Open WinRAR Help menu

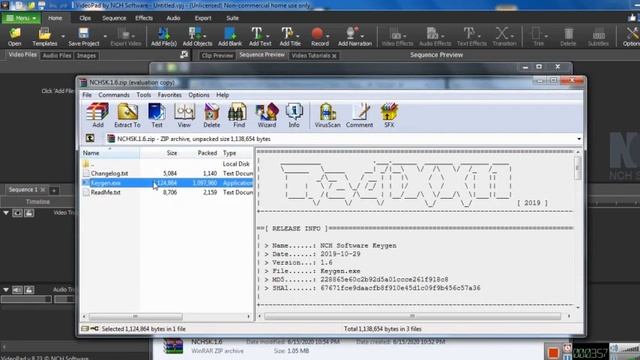click(222, 95)
